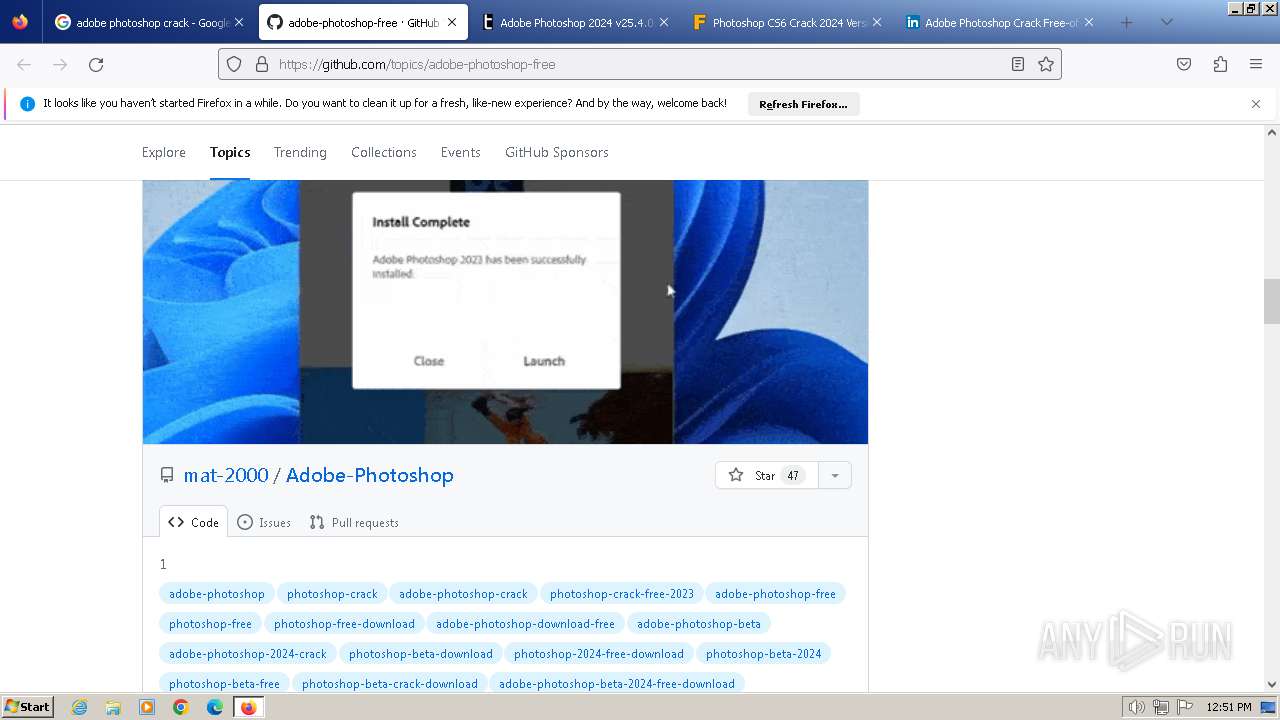The image size is (1280, 720).
Task: Open the Collections navigation item
Action: (x=384, y=152)
